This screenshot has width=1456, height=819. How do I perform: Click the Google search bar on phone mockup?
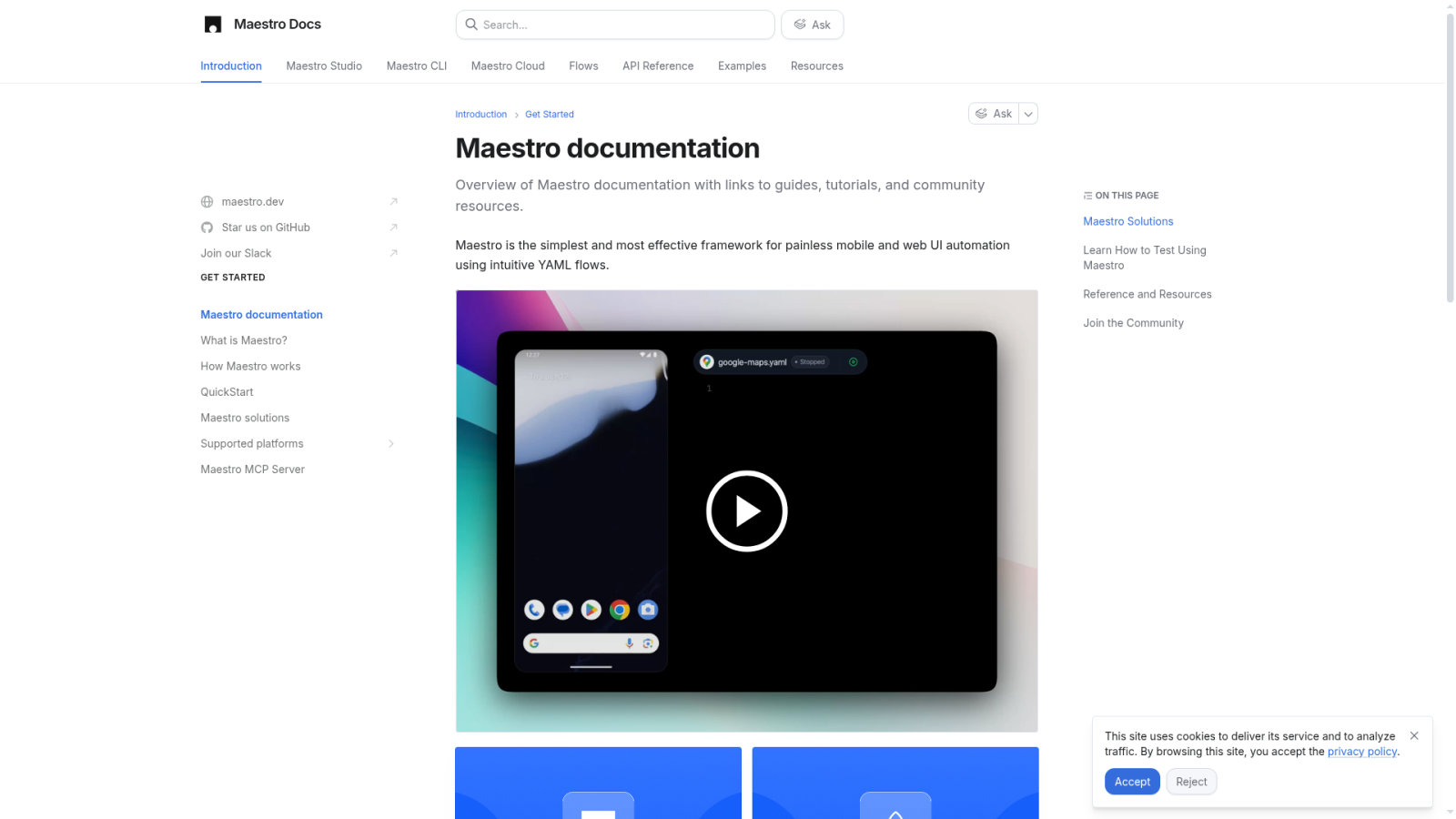pyautogui.click(x=591, y=643)
